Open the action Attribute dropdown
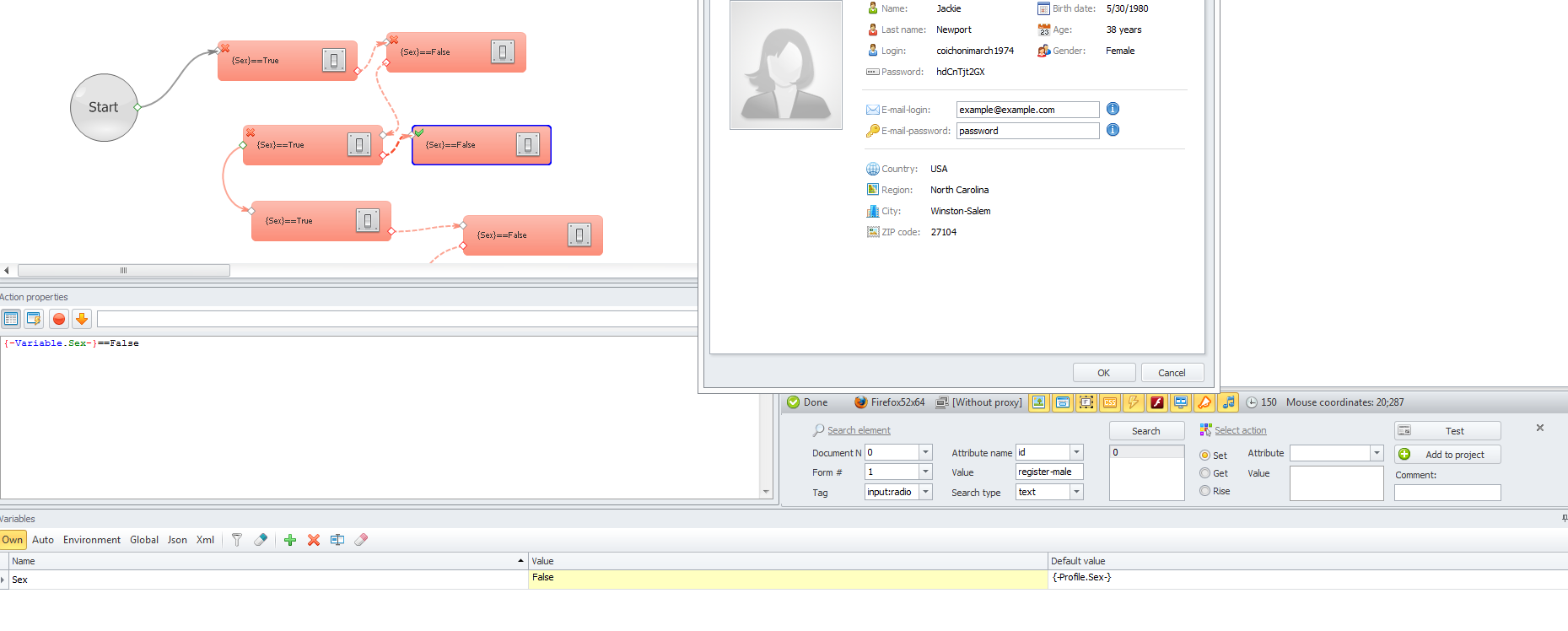The width and height of the screenshot is (1568, 631). click(x=1377, y=453)
